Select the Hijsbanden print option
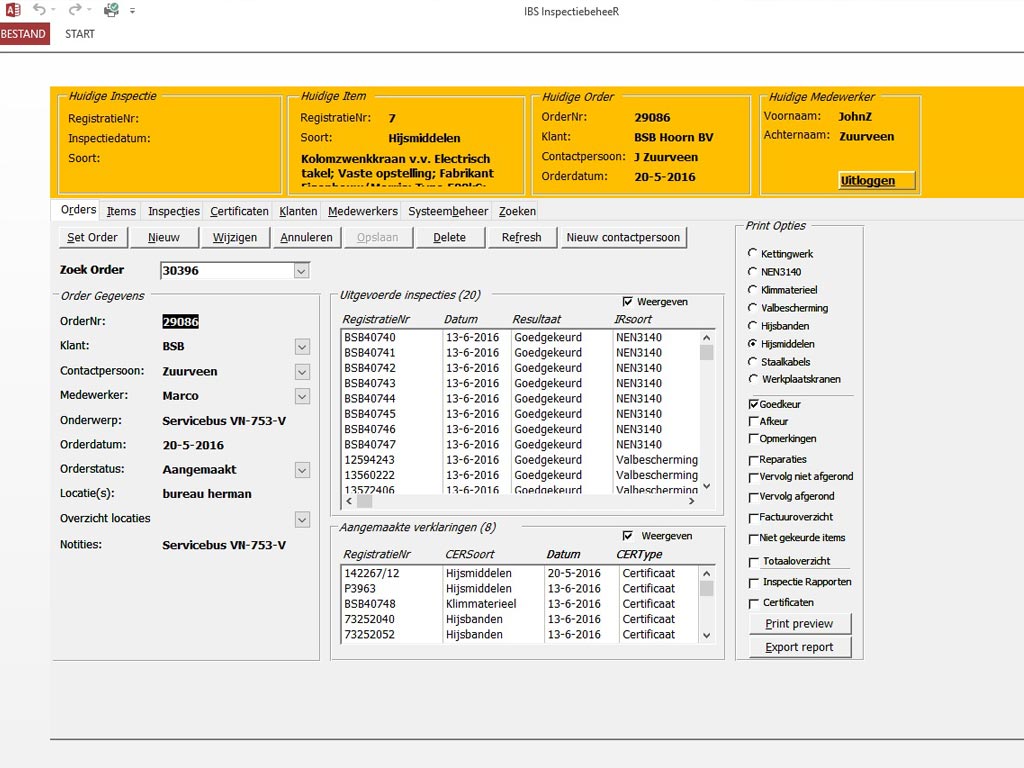The width and height of the screenshot is (1024, 768). point(752,325)
